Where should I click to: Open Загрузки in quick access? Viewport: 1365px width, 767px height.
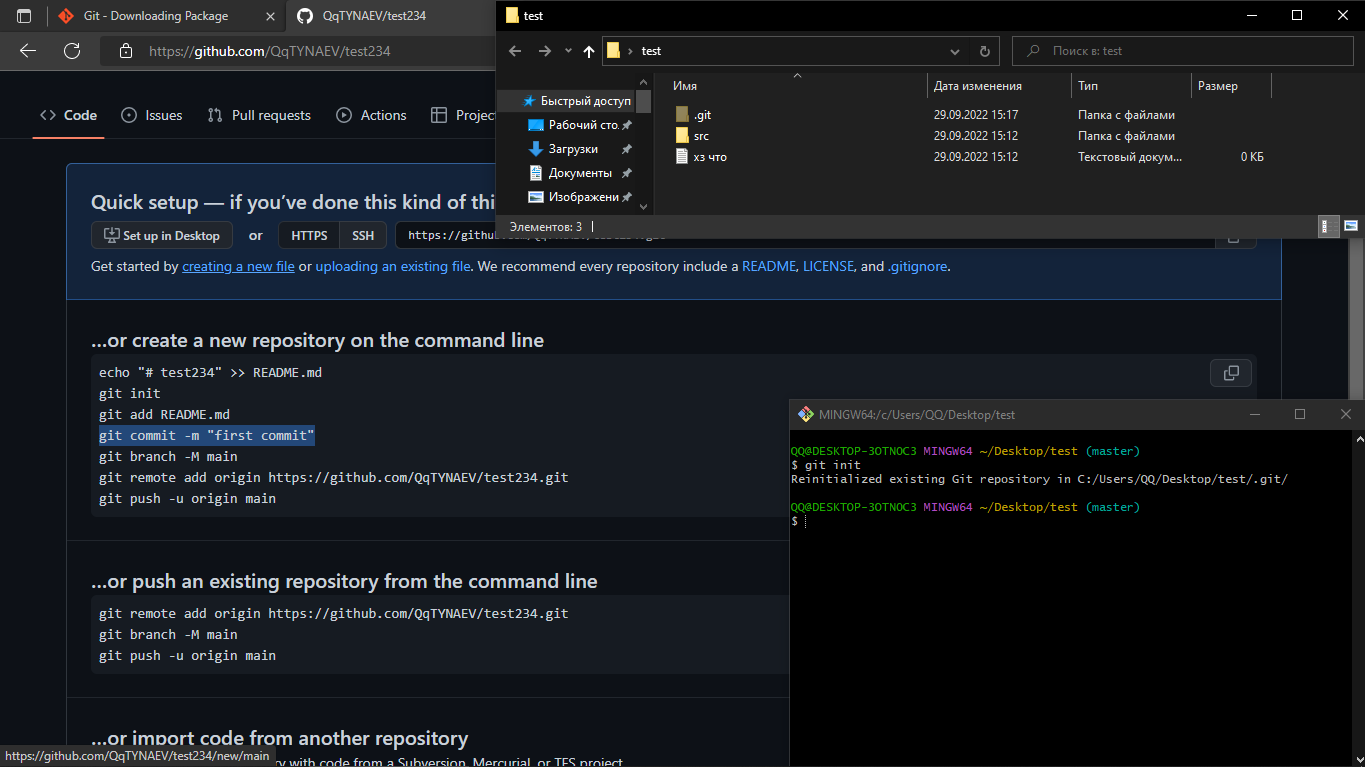(573, 149)
